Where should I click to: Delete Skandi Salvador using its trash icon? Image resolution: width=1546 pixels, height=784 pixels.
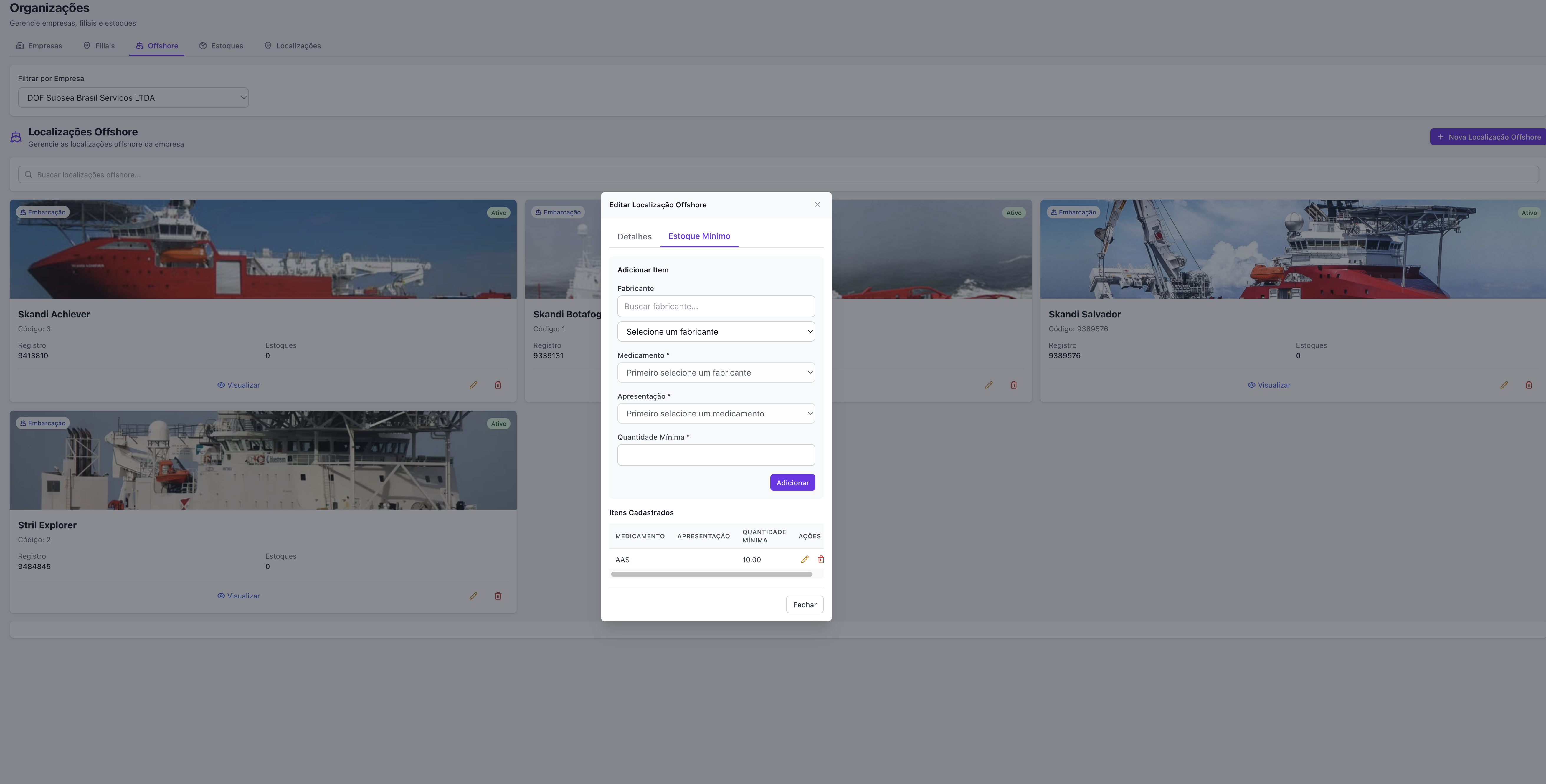pyautogui.click(x=1529, y=385)
